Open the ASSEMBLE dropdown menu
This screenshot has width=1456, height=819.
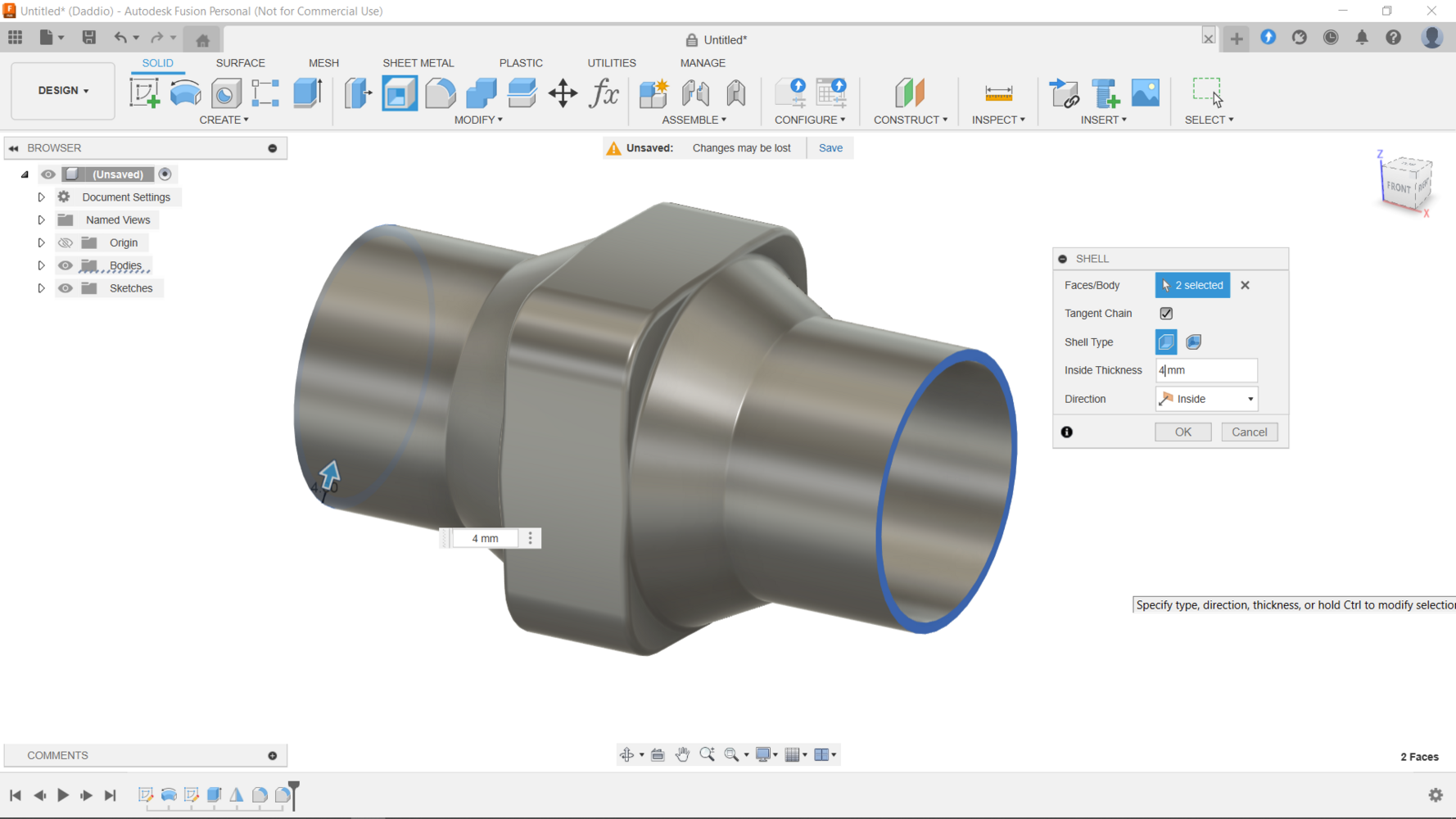click(694, 120)
